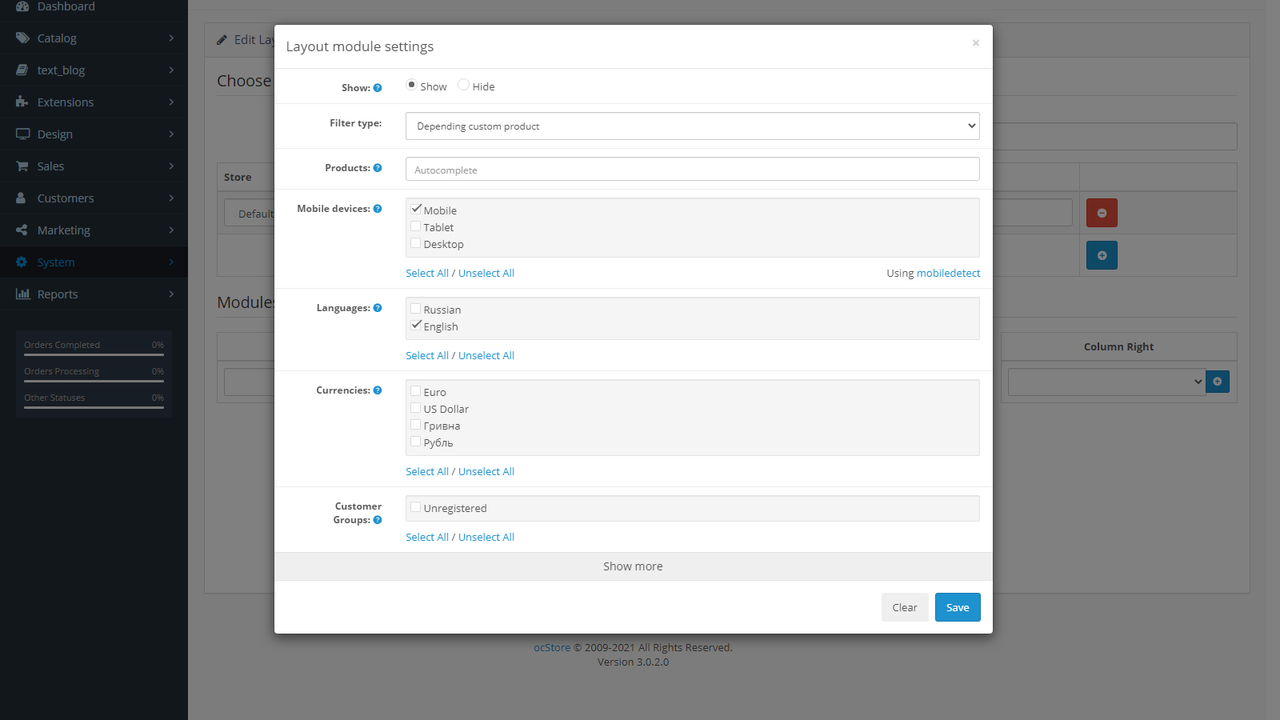Check the Desktop device checkbox

(x=416, y=243)
